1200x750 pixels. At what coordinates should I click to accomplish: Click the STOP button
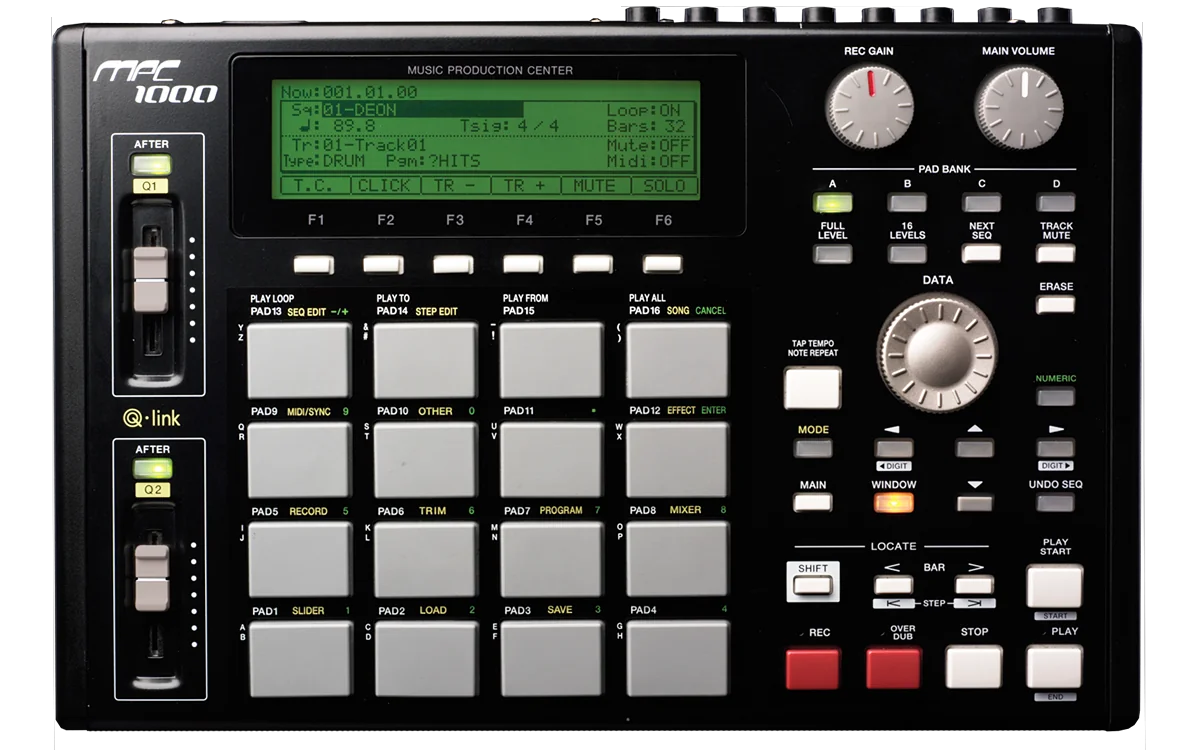pos(974,667)
